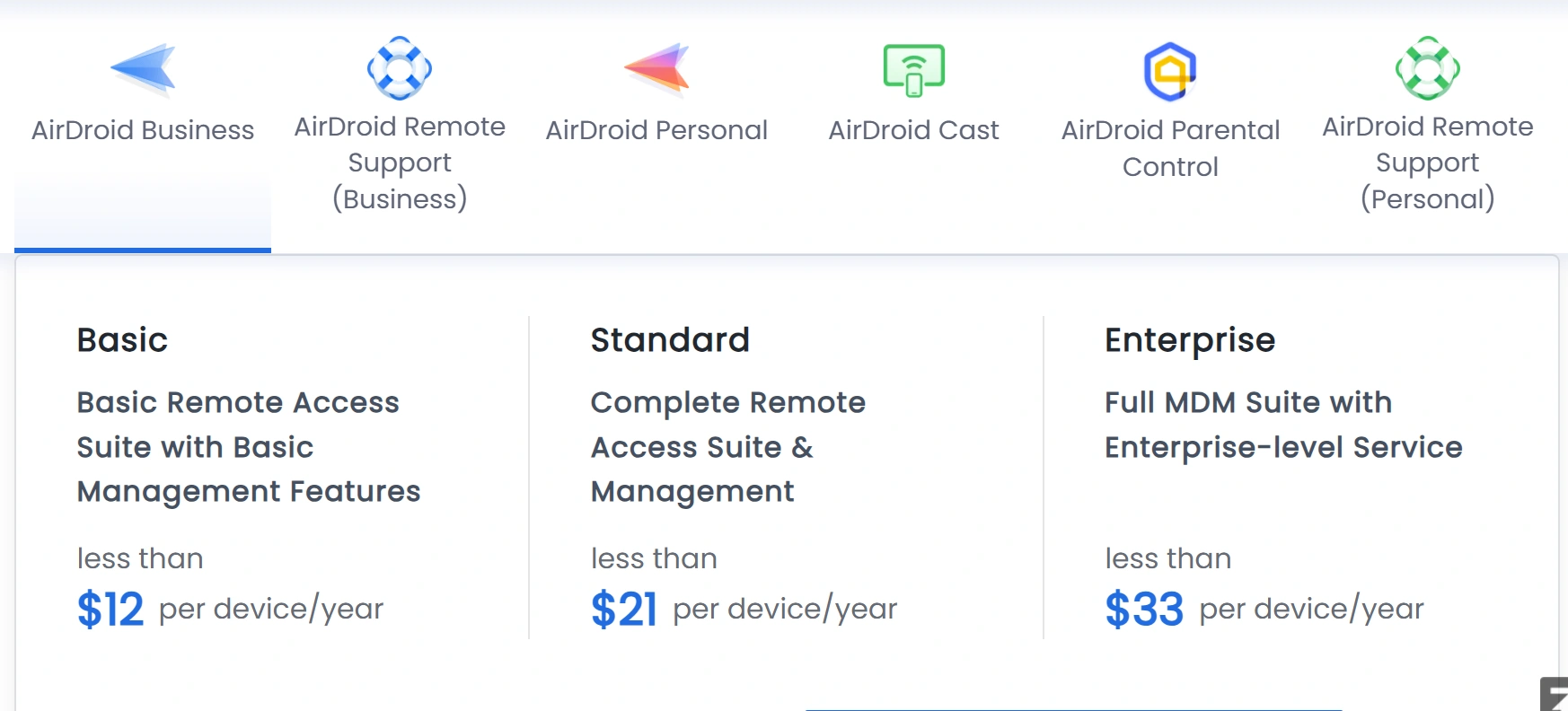Open AirDroid Remote Support (Business) tab

tap(400, 162)
